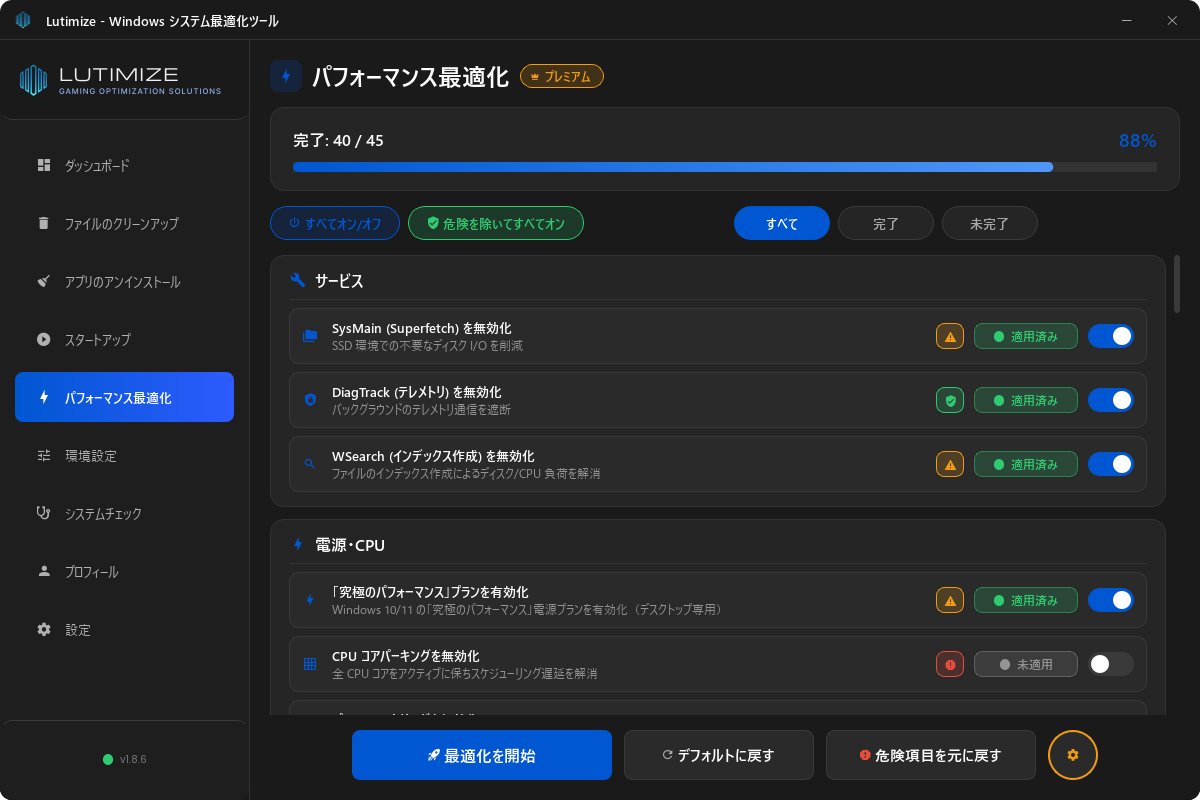Click the 電源・CPU section heading

(350, 545)
